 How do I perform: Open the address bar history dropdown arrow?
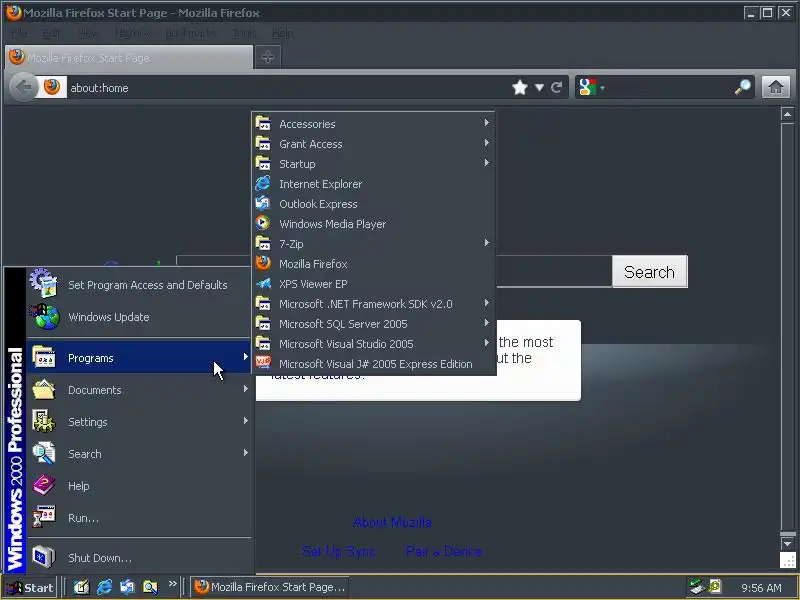coord(539,88)
